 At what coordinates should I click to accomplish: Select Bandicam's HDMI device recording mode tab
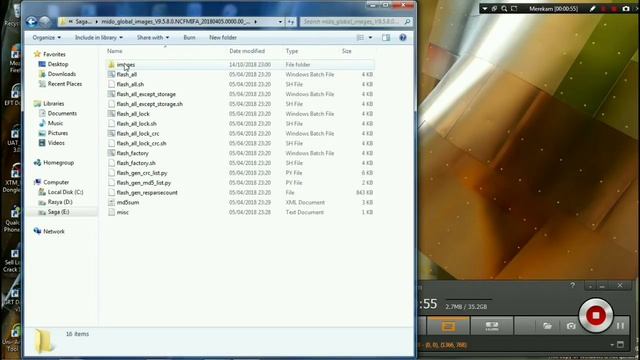coord(491,326)
